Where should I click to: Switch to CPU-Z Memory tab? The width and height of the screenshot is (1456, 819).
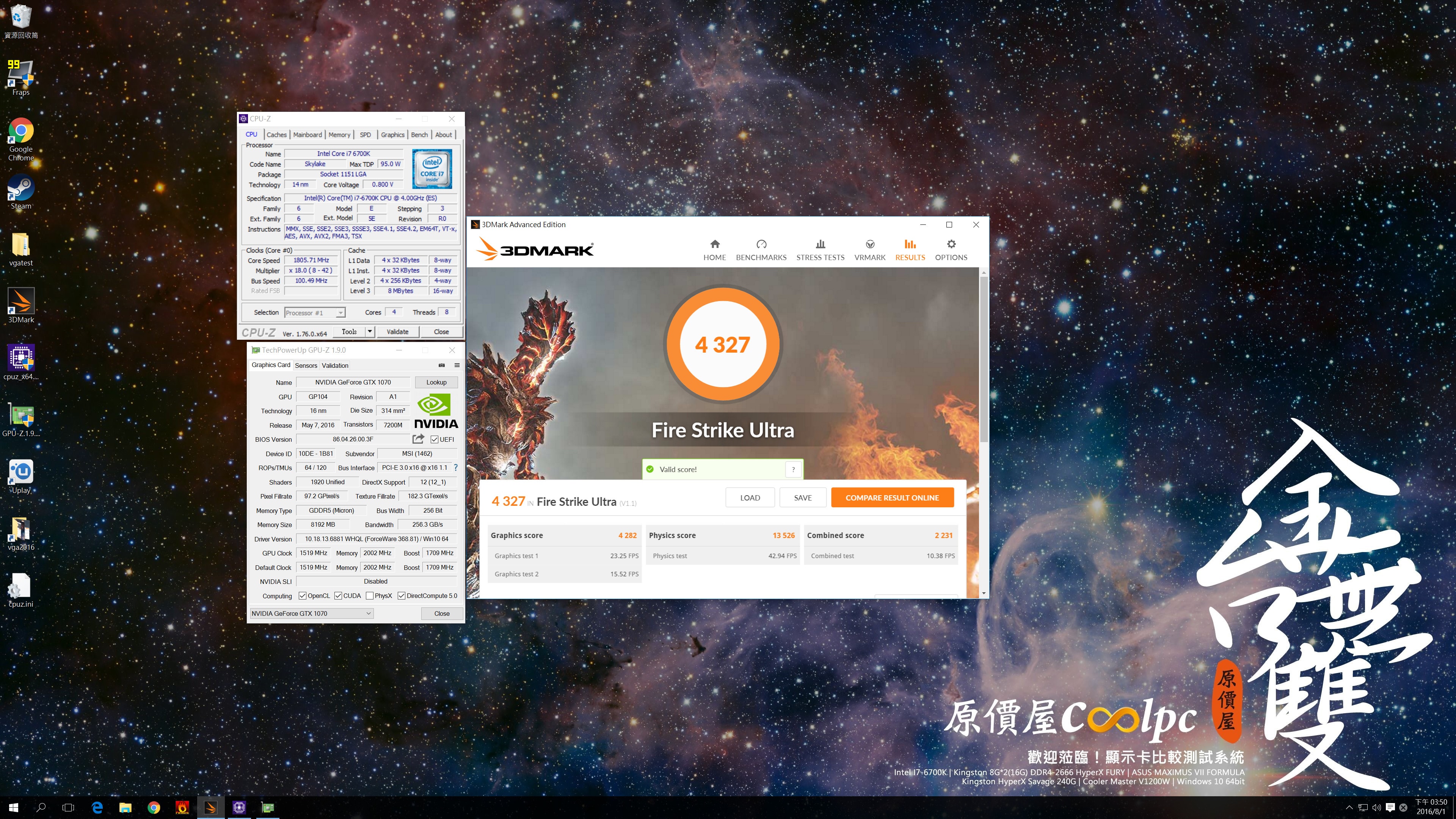click(339, 135)
